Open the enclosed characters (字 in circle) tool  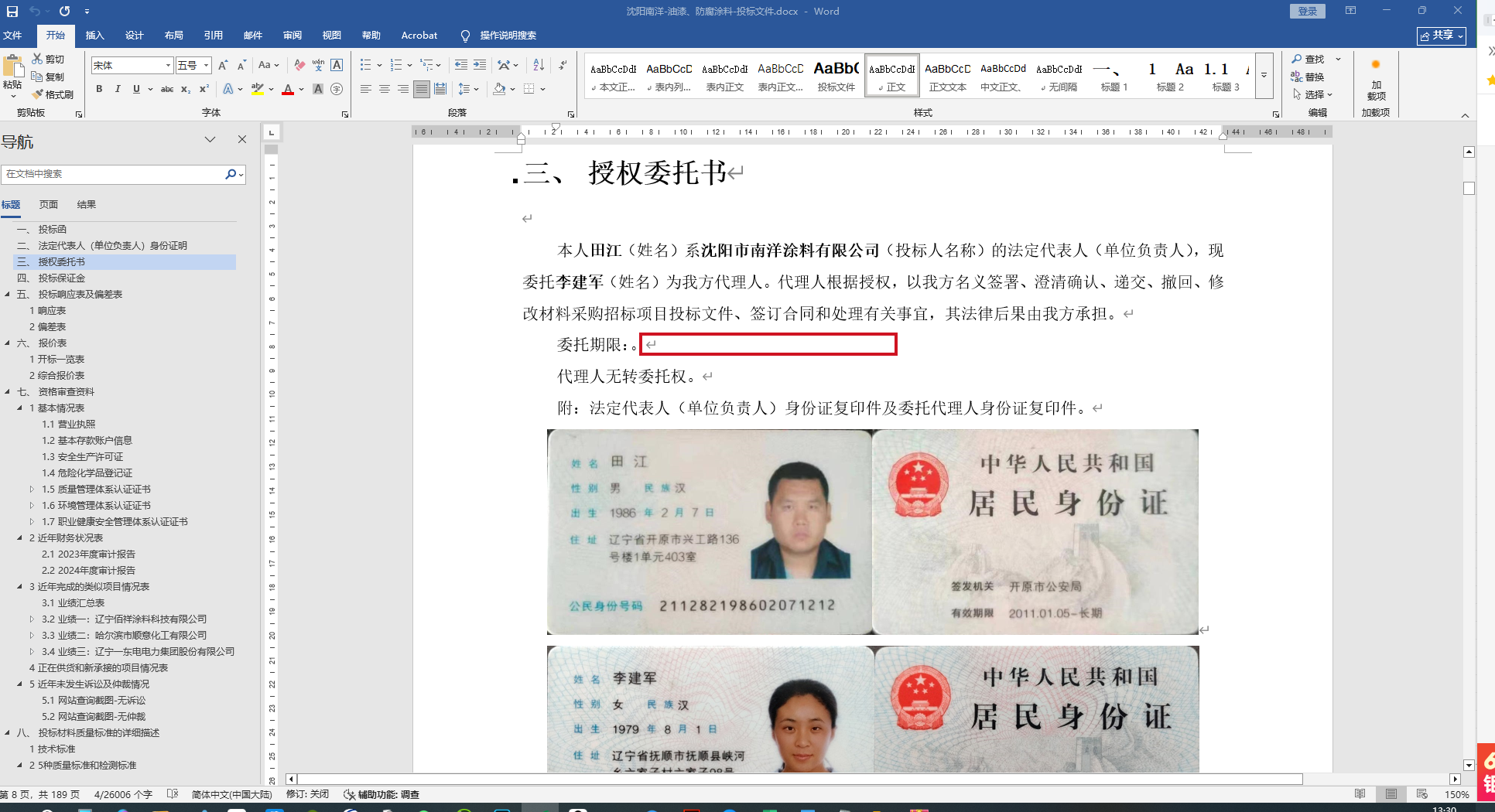coord(337,89)
